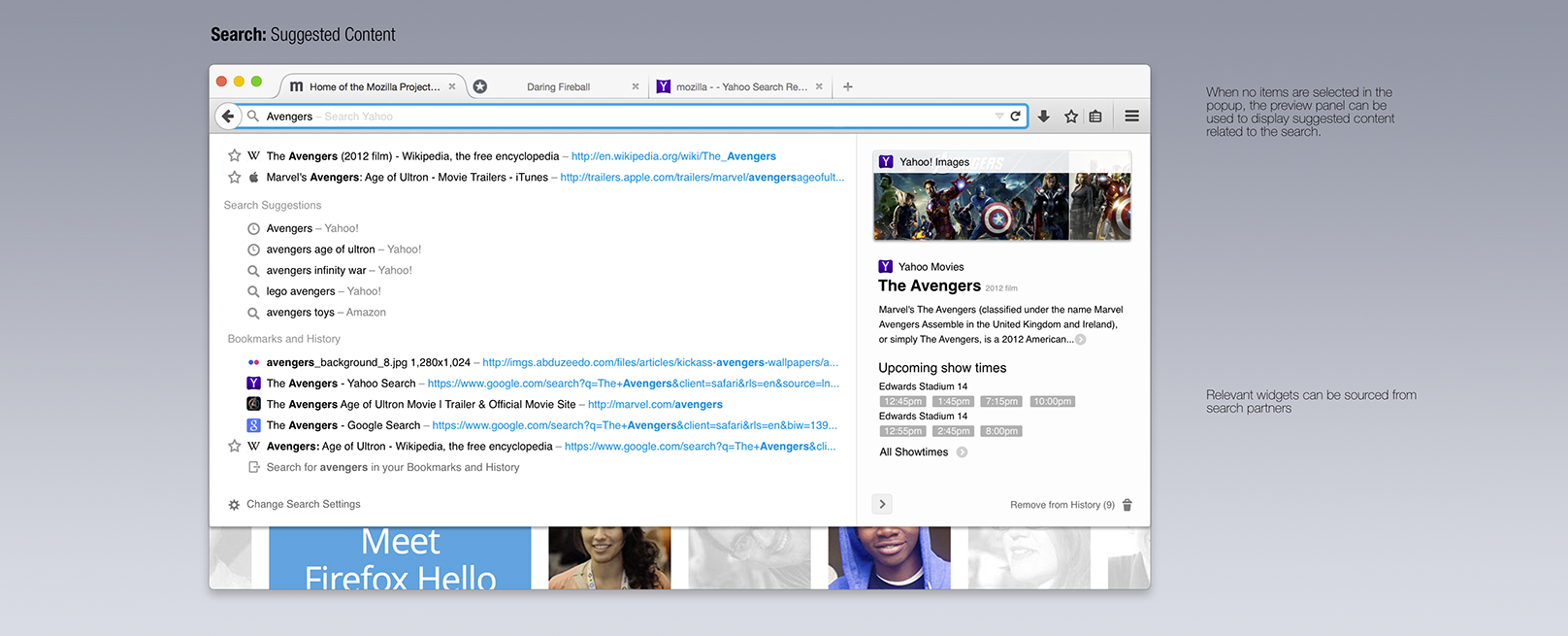This screenshot has height=636, width=1568.
Task: Select the 7:15pm showtime
Action: 1001,401
